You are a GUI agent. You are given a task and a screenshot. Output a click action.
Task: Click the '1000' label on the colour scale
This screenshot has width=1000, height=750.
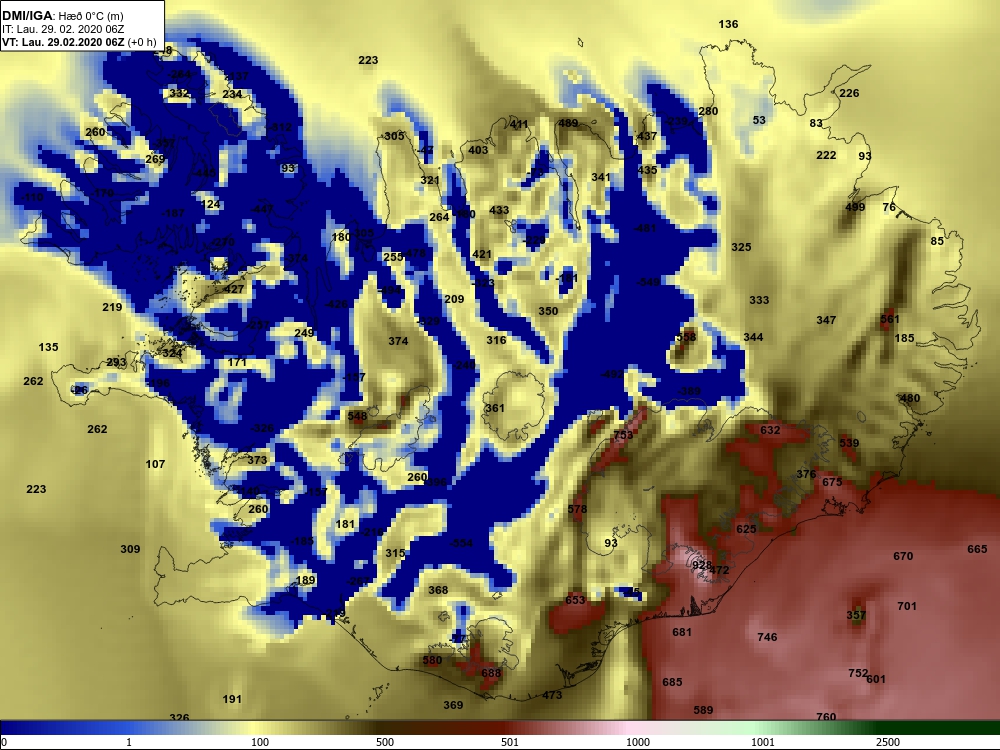(638, 742)
